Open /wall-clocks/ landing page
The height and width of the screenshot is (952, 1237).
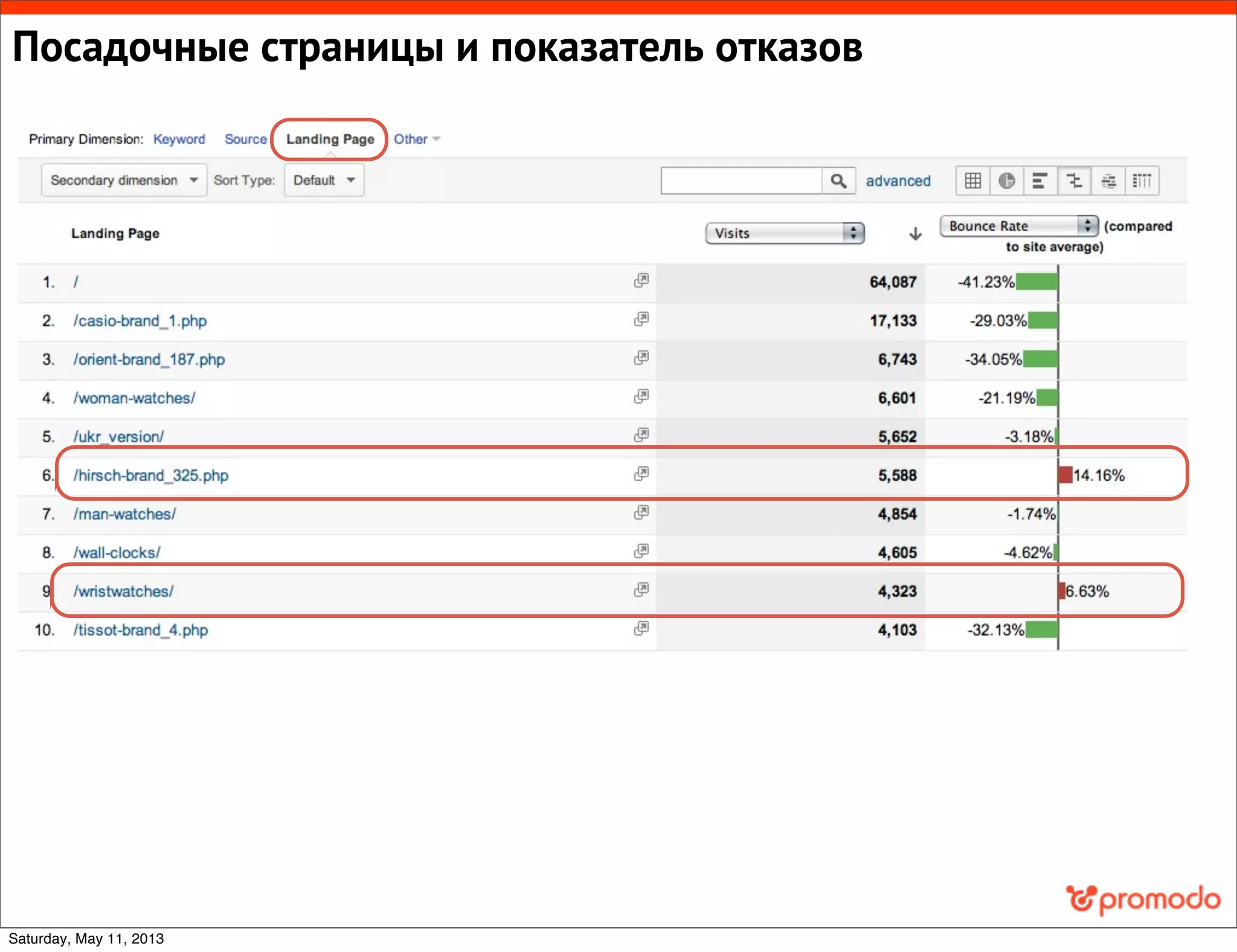pos(117,553)
